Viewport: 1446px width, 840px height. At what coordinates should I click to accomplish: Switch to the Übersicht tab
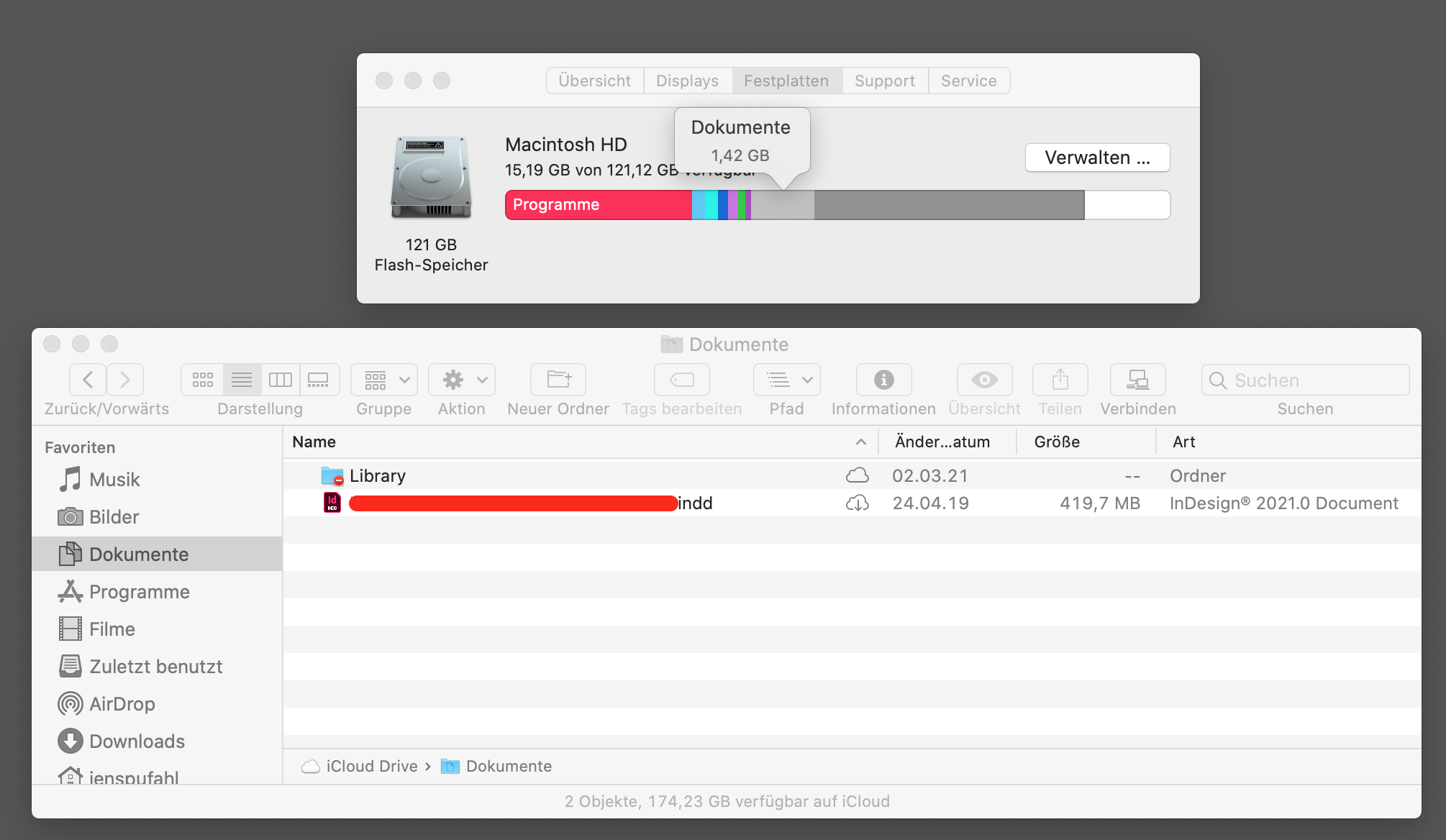(x=594, y=81)
